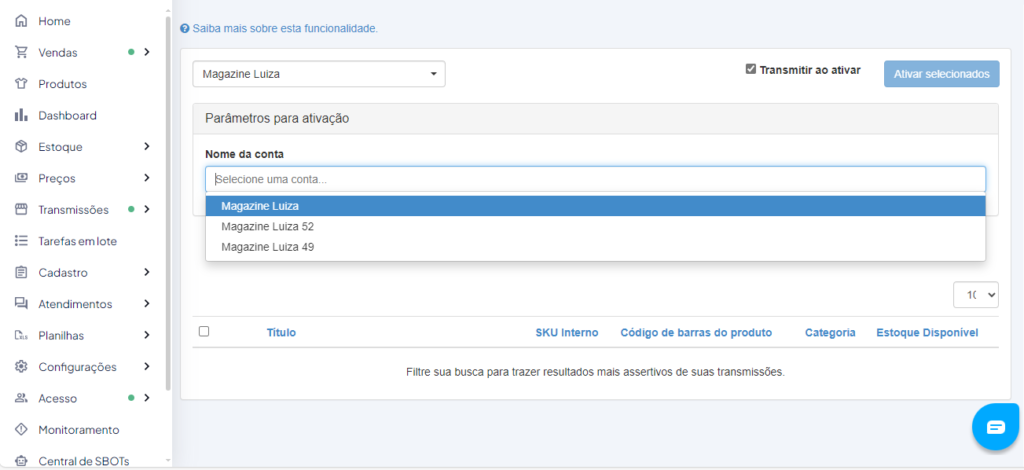This screenshot has height=470, width=1024.
Task: Click the Ativar selecionados button
Action: [x=942, y=74]
